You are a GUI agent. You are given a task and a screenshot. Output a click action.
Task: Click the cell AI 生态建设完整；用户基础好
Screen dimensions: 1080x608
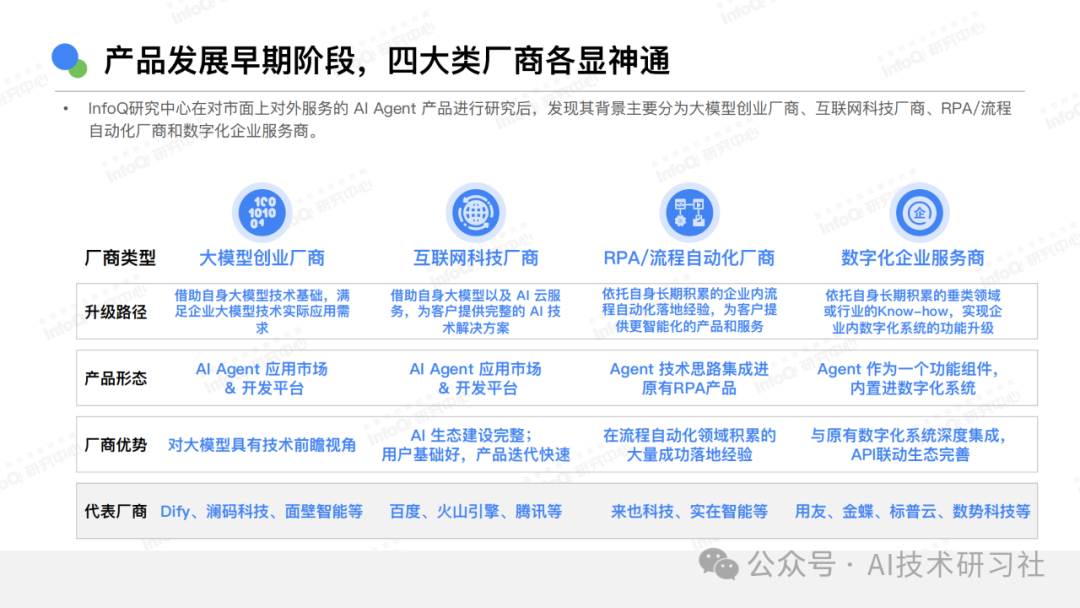pyautogui.click(x=475, y=445)
